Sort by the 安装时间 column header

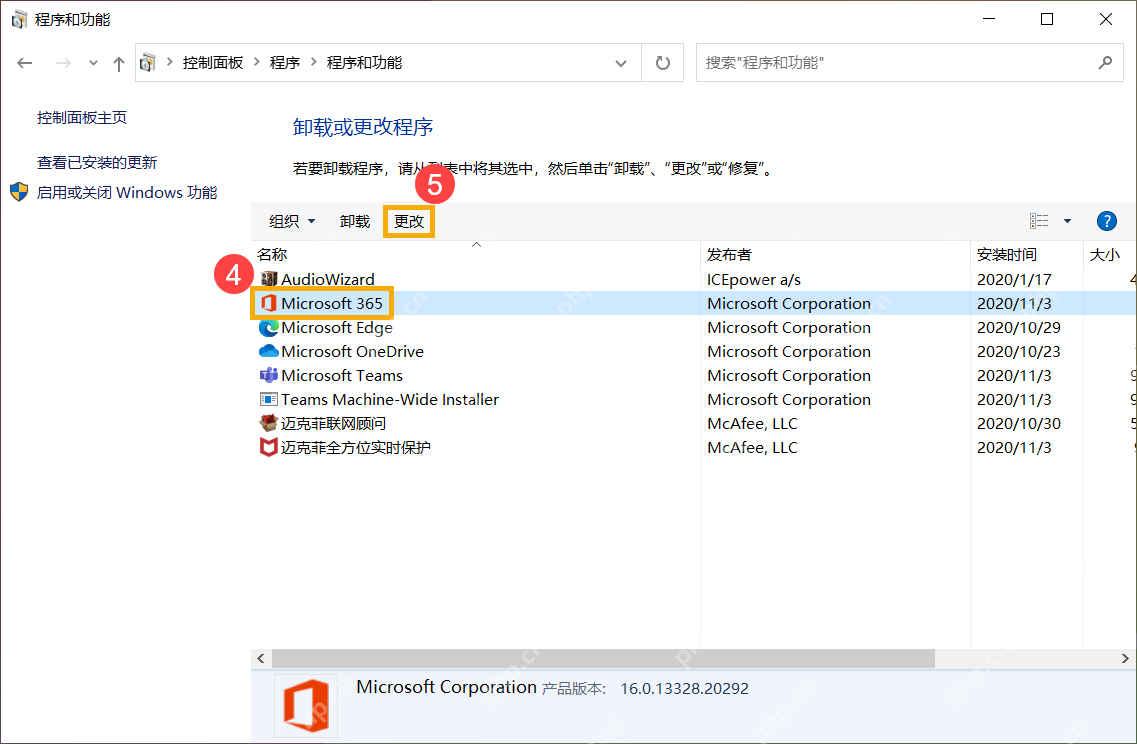coord(1006,255)
